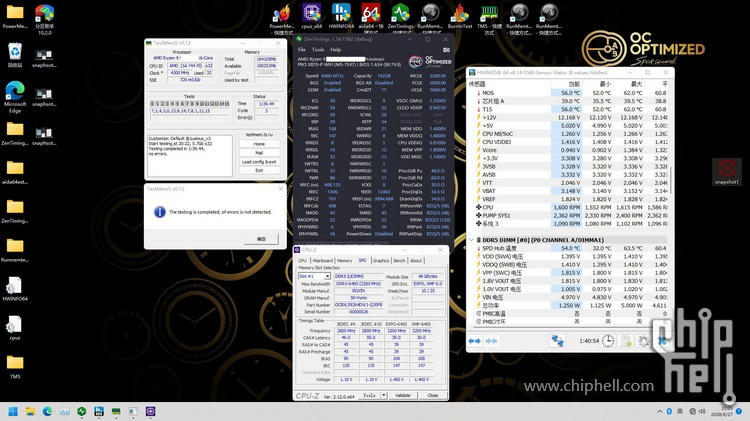Click Exit button in TestMem5
The width and height of the screenshot is (750, 421).
click(259, 170)
